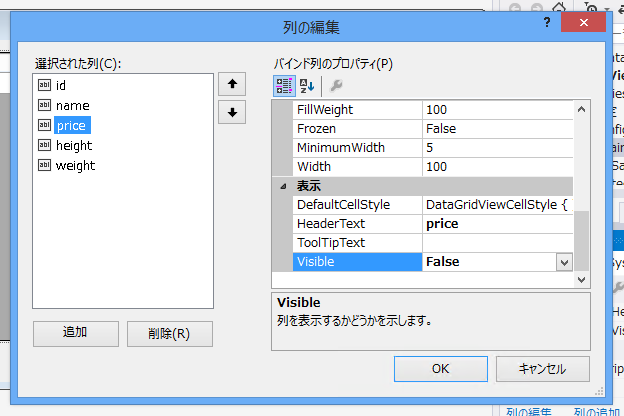
Task: Edit the MinimumWidth value 5
Action: coord(497,148)
